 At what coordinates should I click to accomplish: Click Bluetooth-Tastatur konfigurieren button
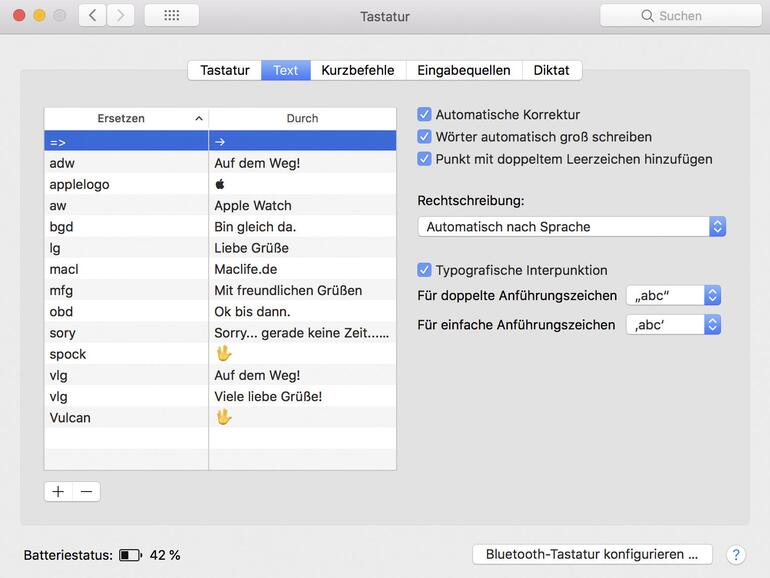[592, 554]
